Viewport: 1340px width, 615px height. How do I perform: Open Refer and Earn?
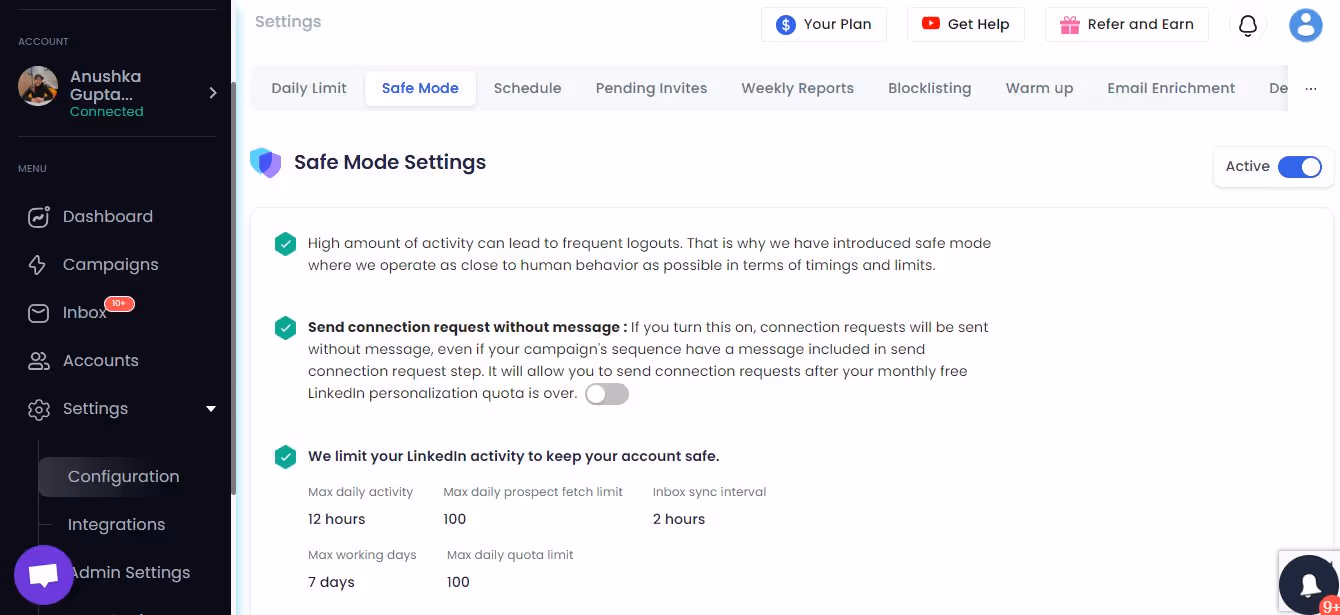1126,25
